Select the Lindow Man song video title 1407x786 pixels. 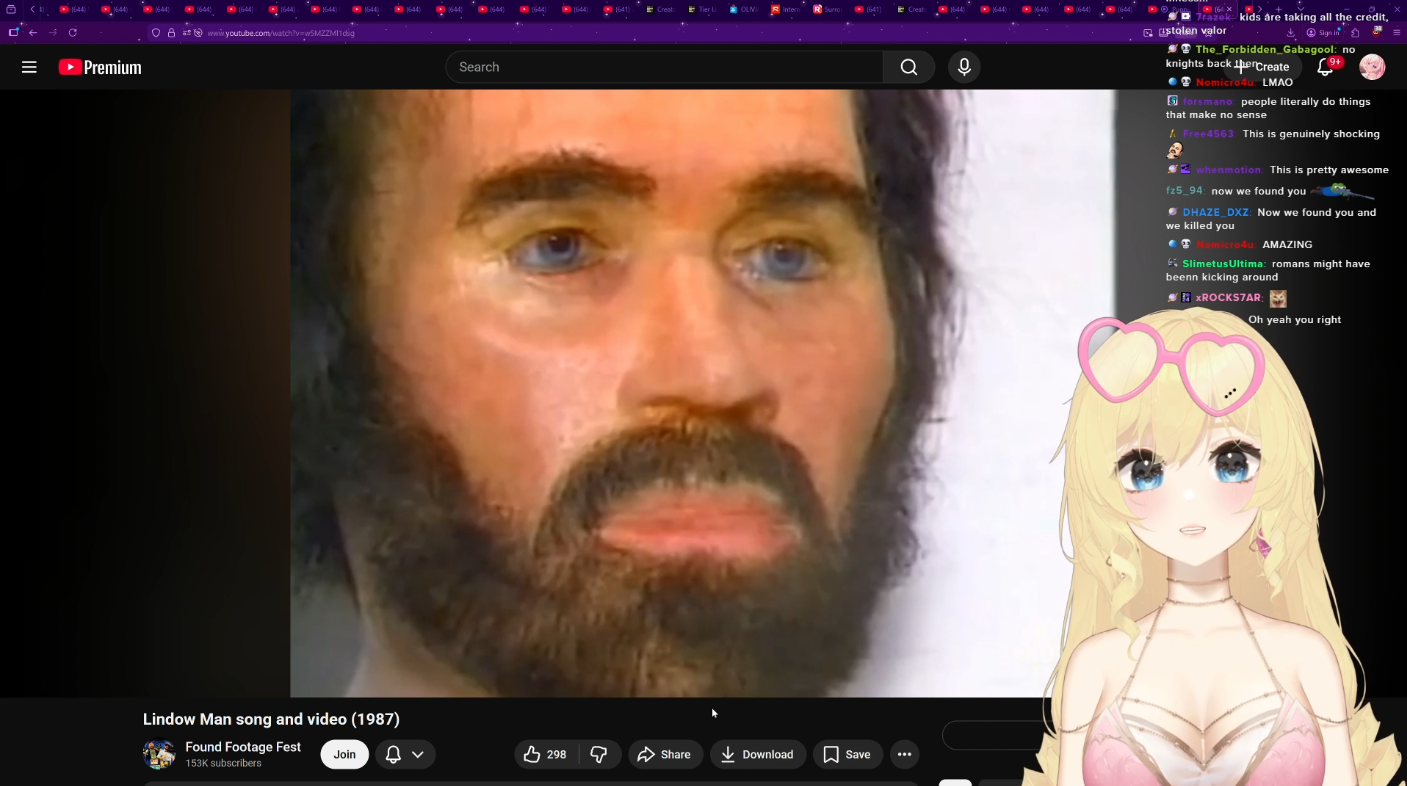(271, 719)
